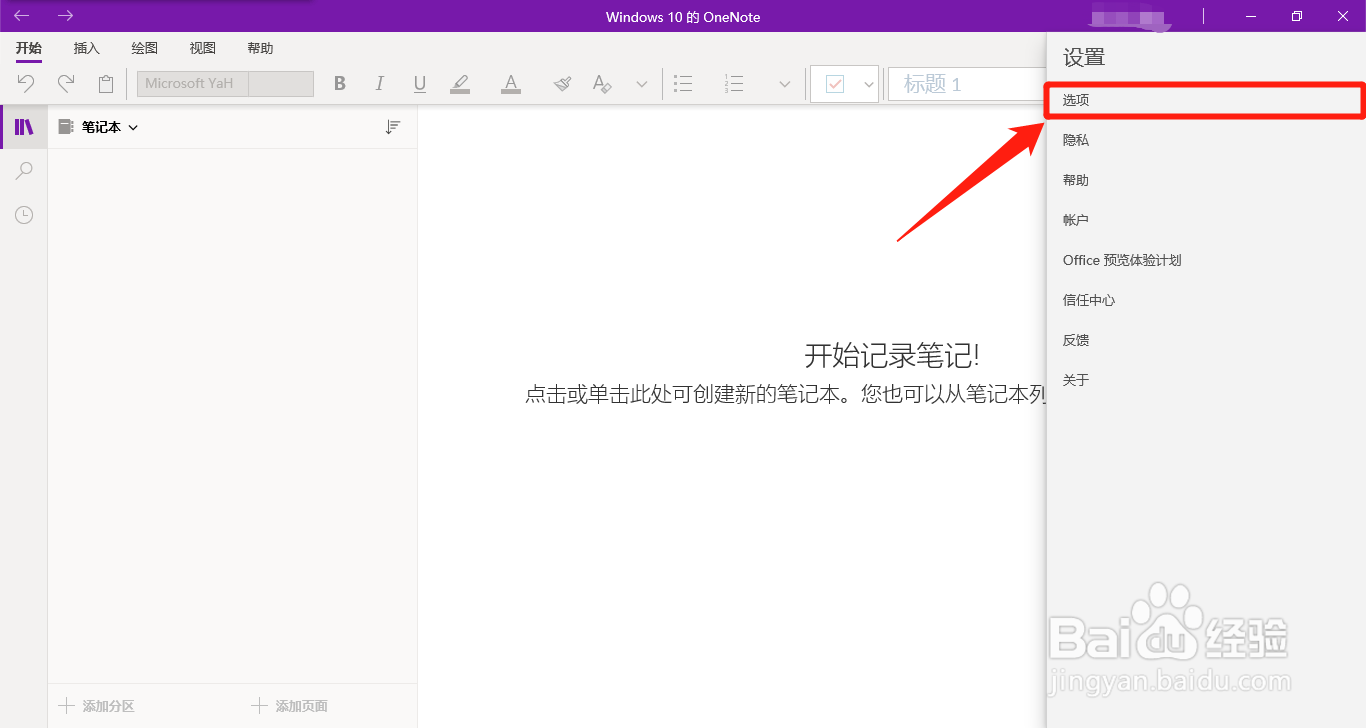Toggle bold formatting
Viewport: 1366px width, 728px height.
[x=340, y=84]
